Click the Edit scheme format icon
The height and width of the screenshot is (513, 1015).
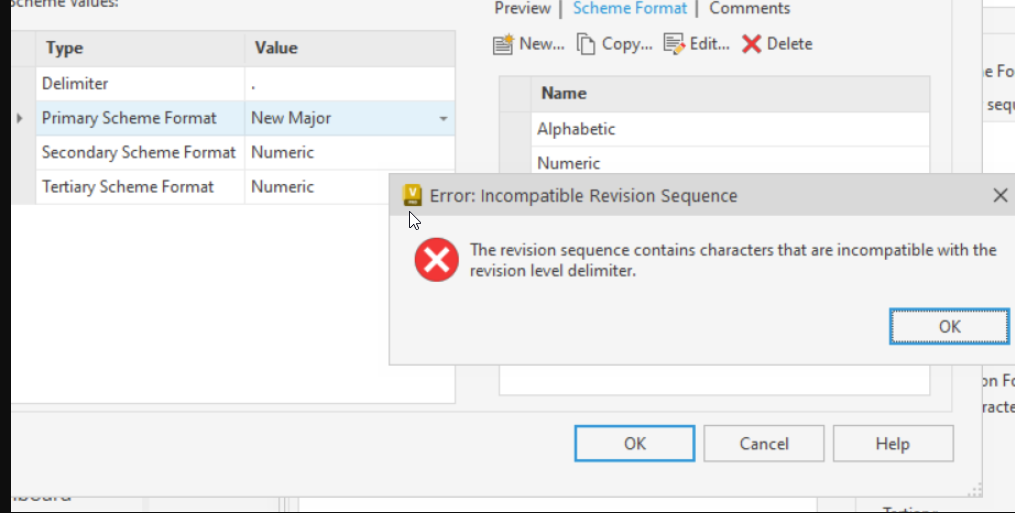coord(674,44)
